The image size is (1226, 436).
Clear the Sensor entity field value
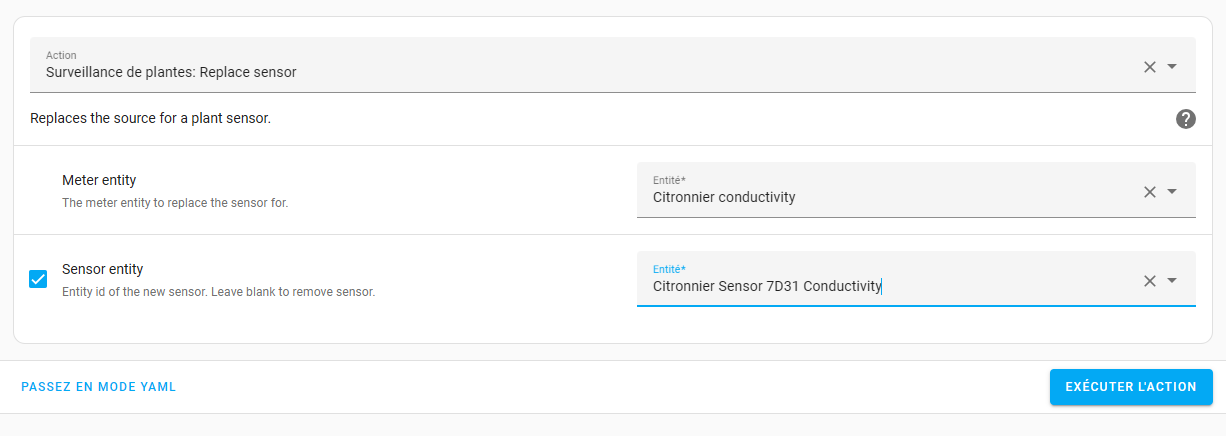coord(1149,281)
